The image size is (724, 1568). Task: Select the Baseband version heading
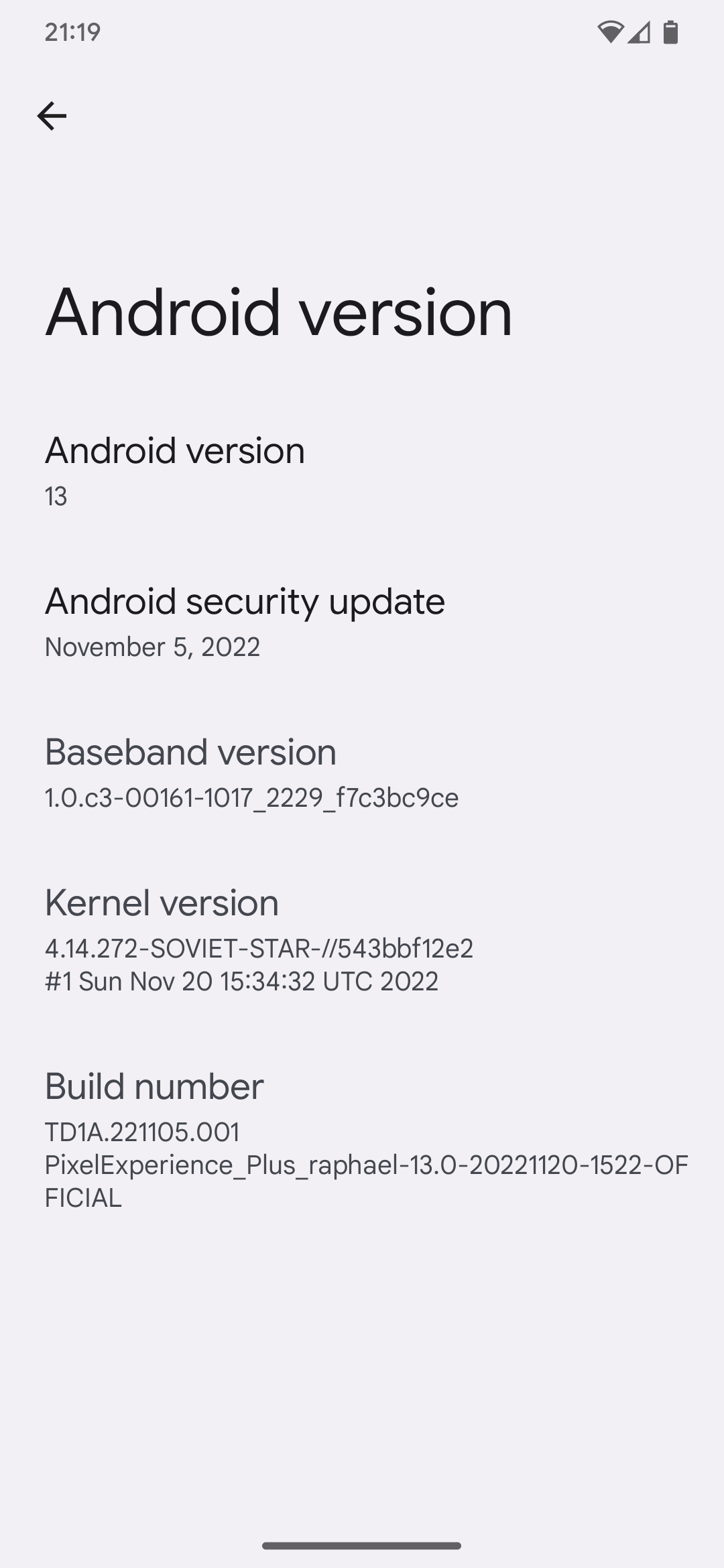(x=190, y=752)
